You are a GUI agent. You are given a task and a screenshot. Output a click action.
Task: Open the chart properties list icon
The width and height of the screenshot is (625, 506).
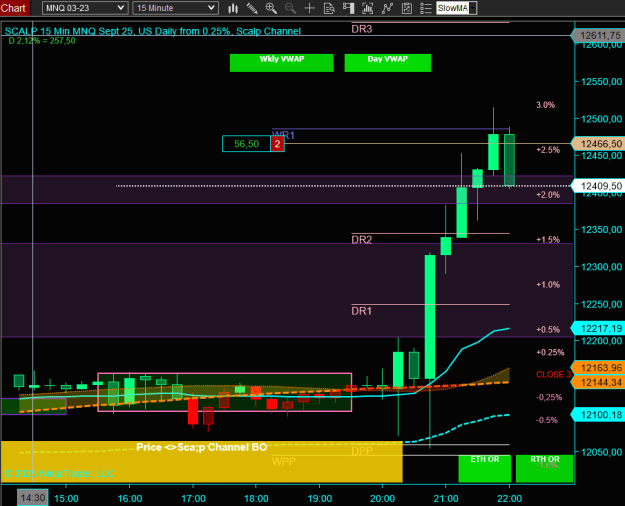coord(426,8)
